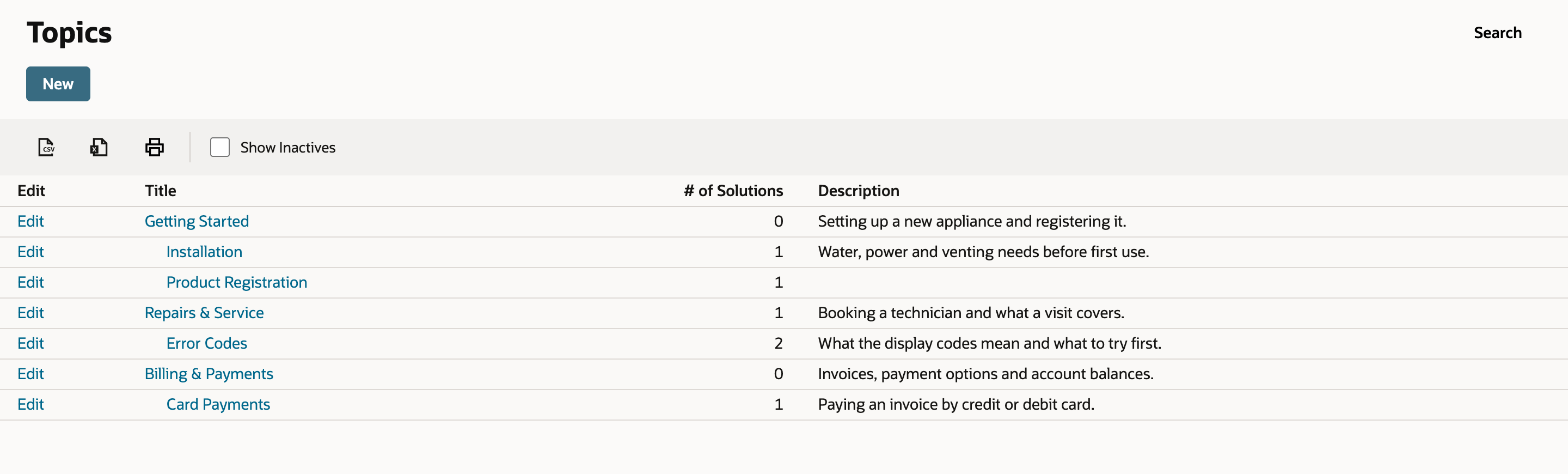Open the Installation subtopic
1568x474 pixels.
(204, 252)
